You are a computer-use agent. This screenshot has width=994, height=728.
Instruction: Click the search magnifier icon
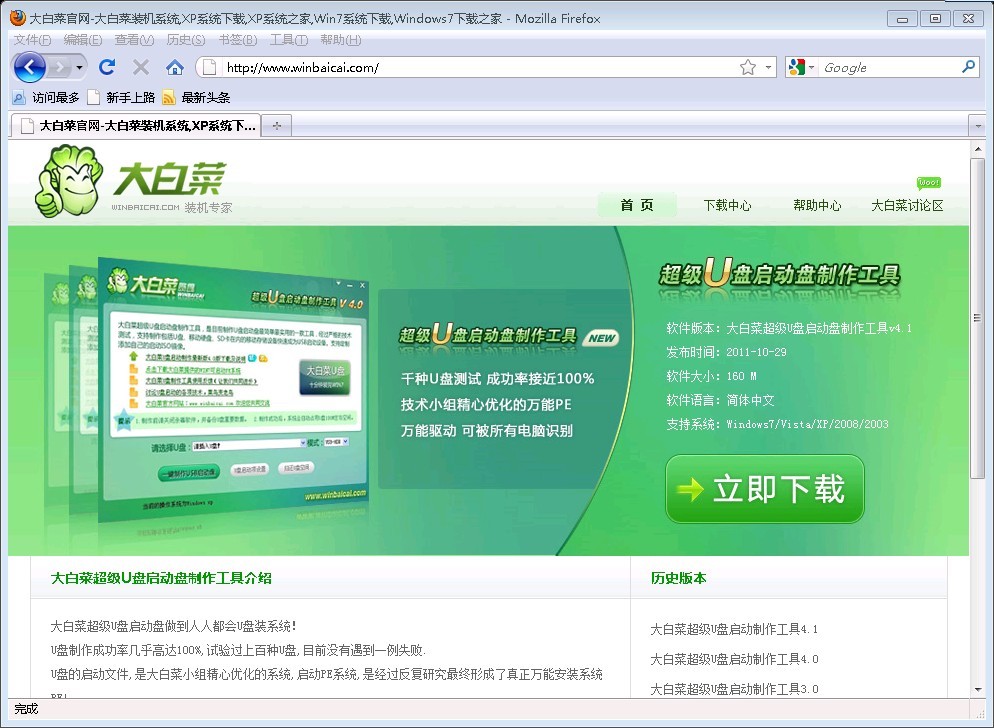[968, 67]
